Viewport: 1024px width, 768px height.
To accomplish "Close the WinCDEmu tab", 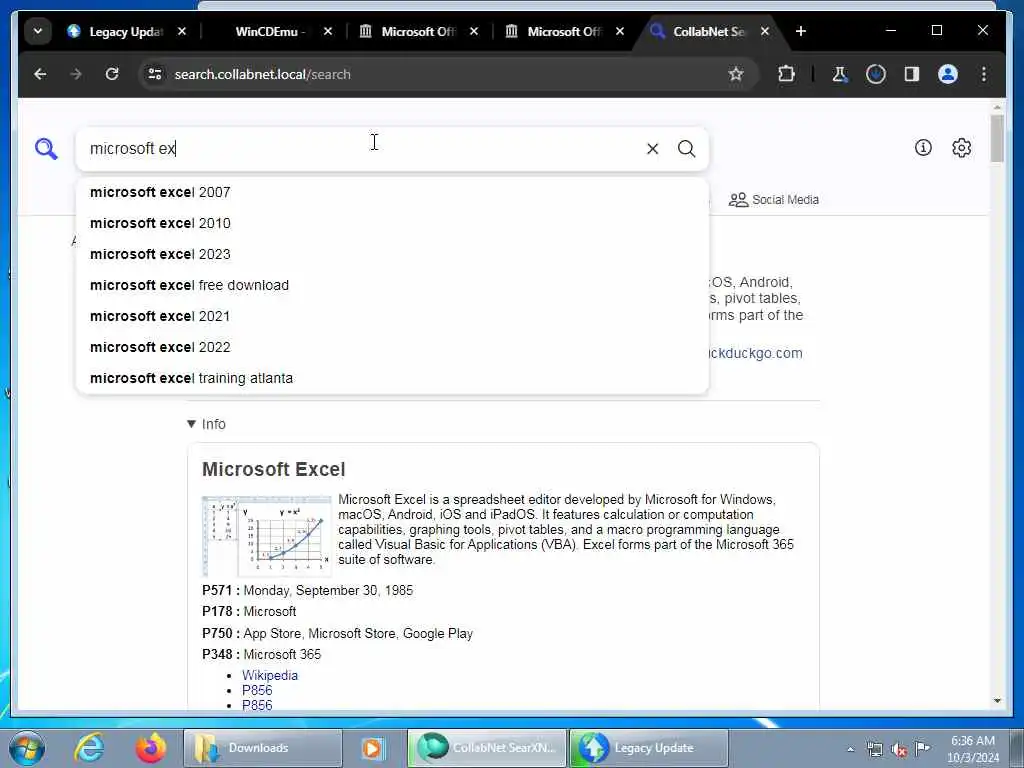I will tap(328, 31).
